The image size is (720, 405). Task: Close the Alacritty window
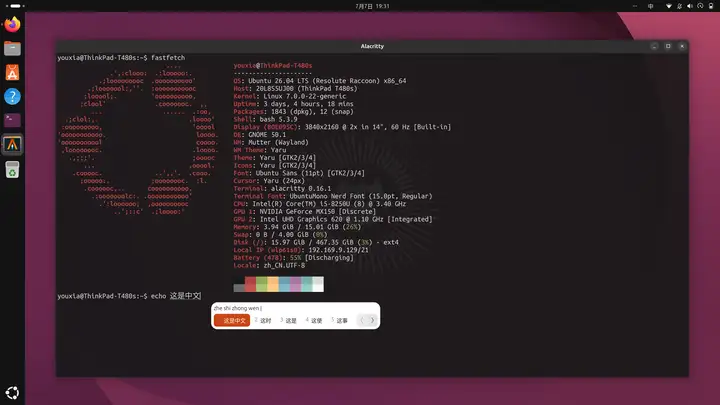pyautogui.click(x=682, y=46)
